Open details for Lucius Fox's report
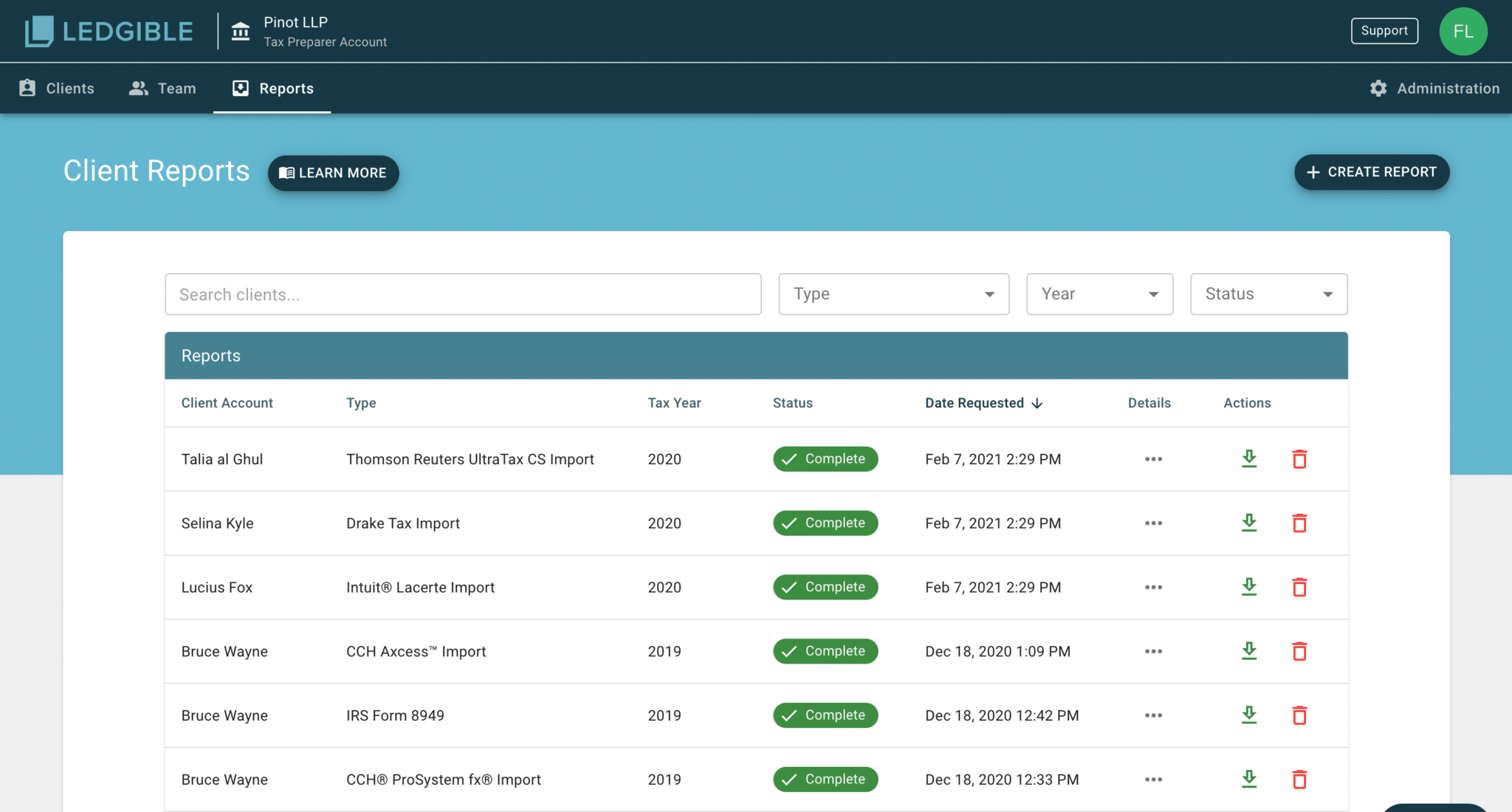The height and width of the screenshot is (812, 1512). click(1153, 588)
